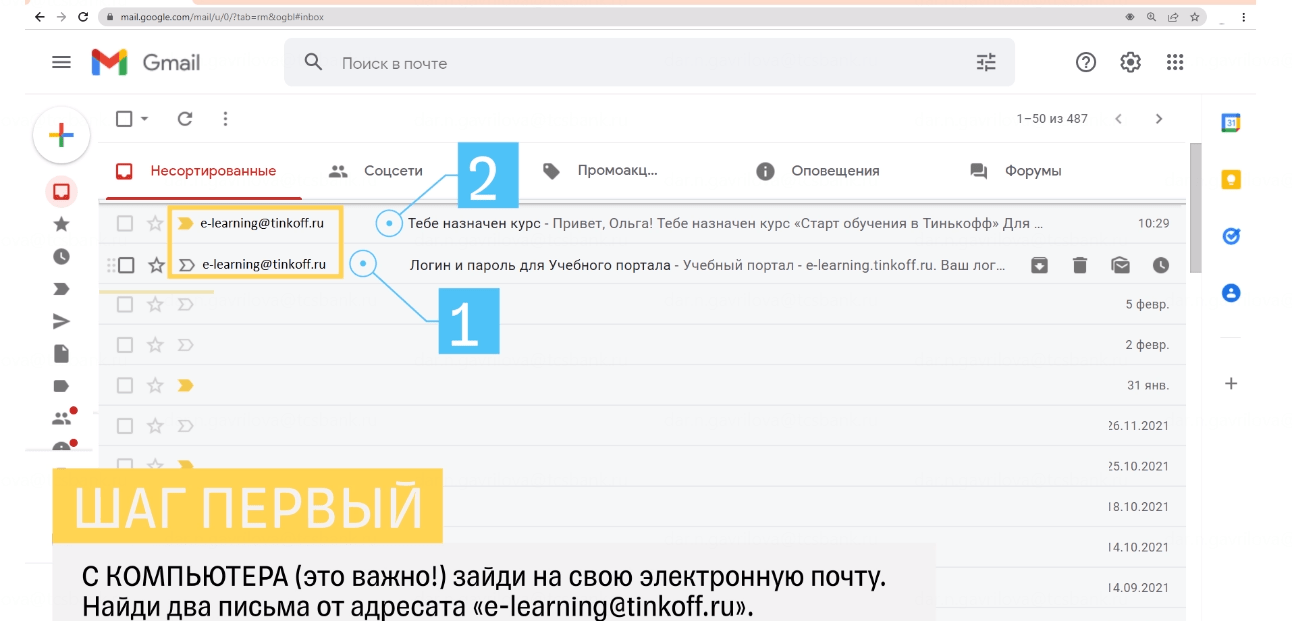
Task: Open Tasks in the side panel
Action: click(x=1232, y=235)
